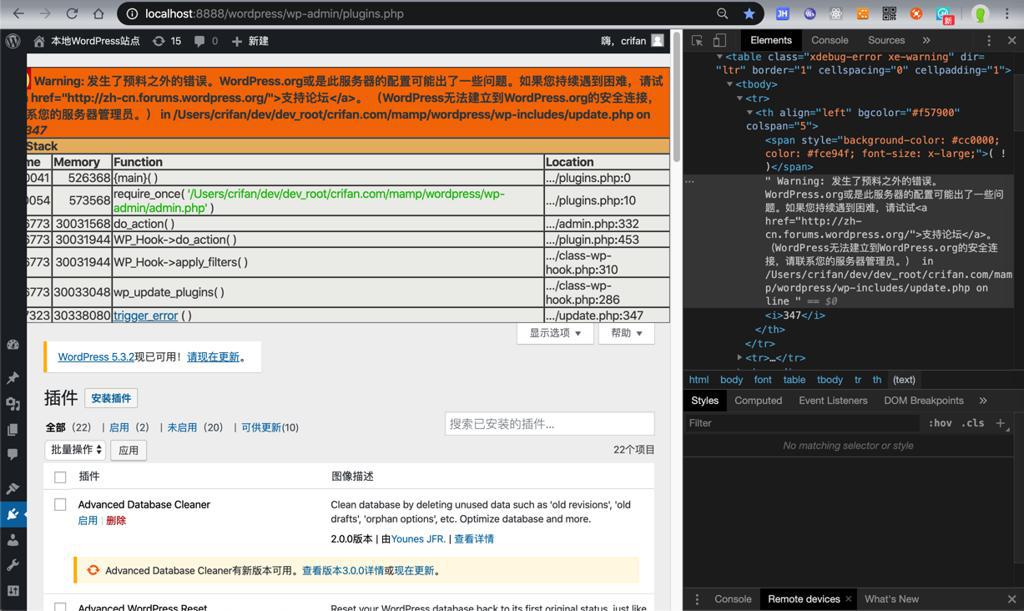
Task: Select the Remote devices drawer tab
Action: point(804,599)
